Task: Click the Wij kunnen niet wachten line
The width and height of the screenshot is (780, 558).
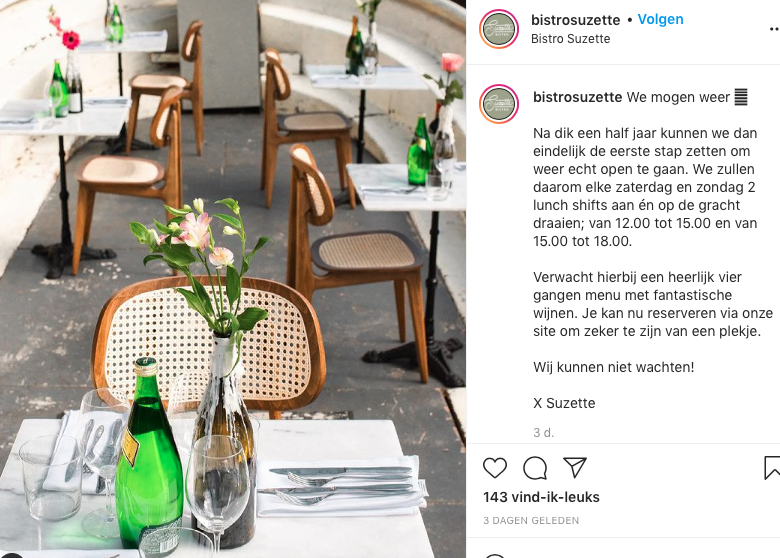Action: 613,367
